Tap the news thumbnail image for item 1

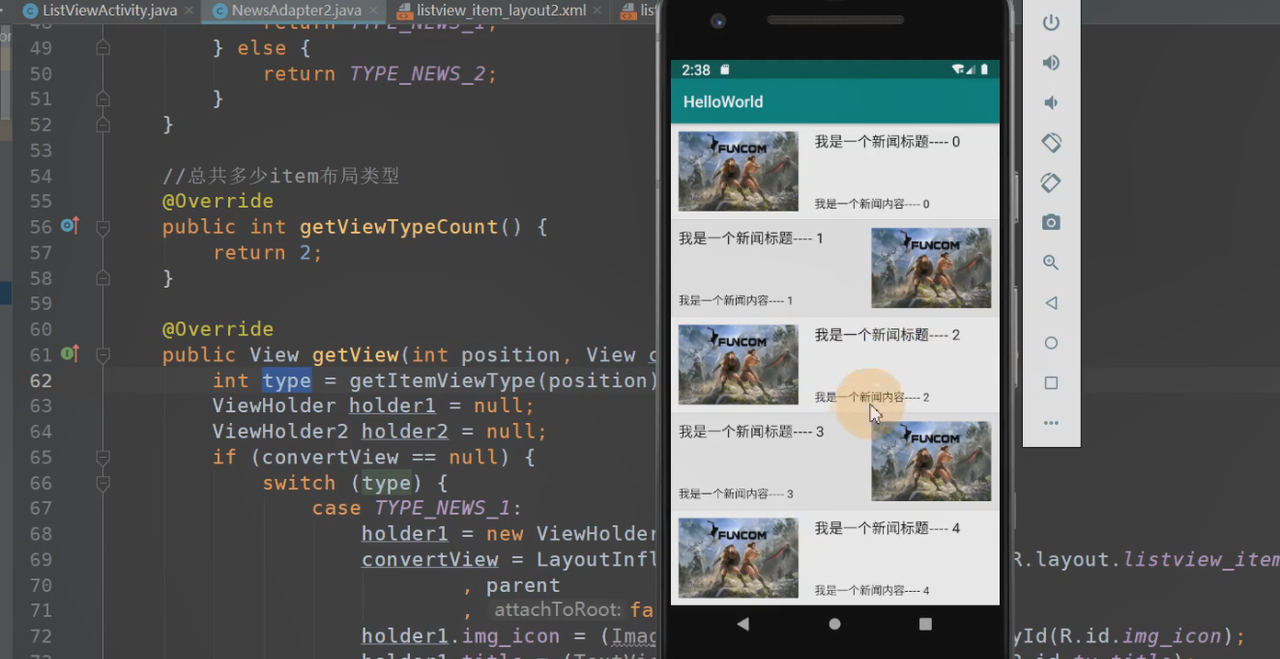931,268
